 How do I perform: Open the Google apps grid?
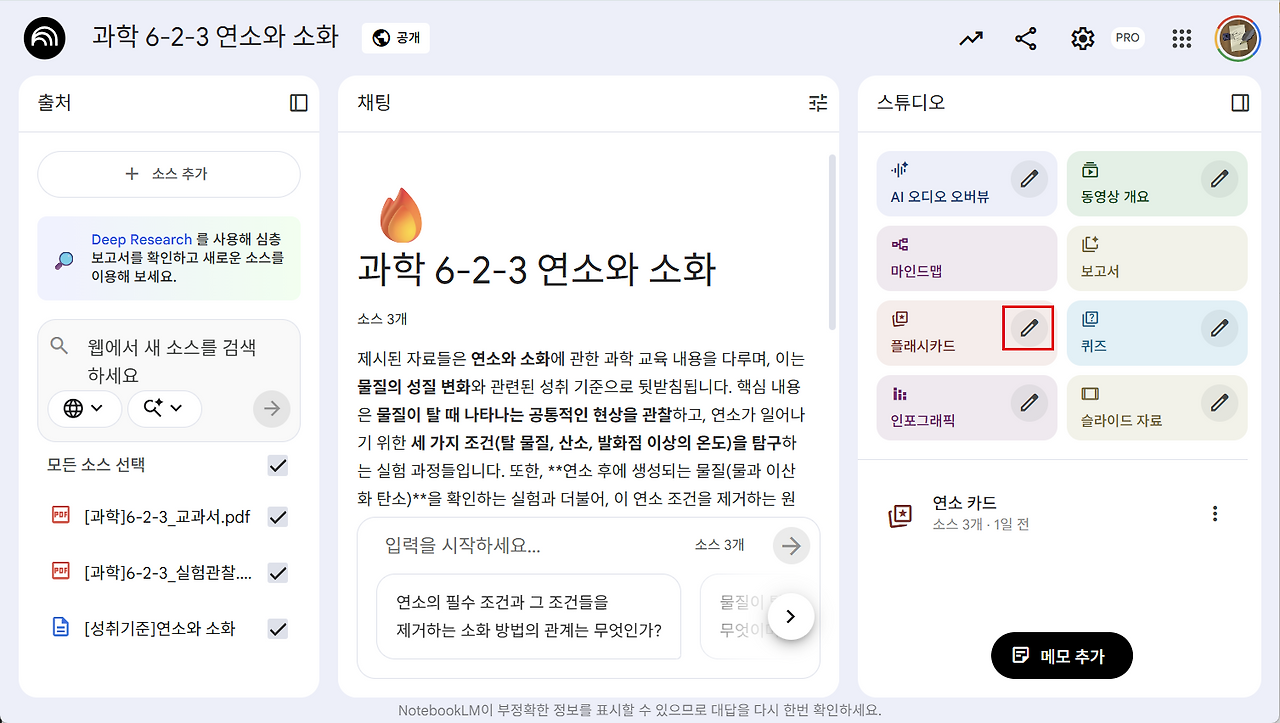click(x=1182, y=38)
